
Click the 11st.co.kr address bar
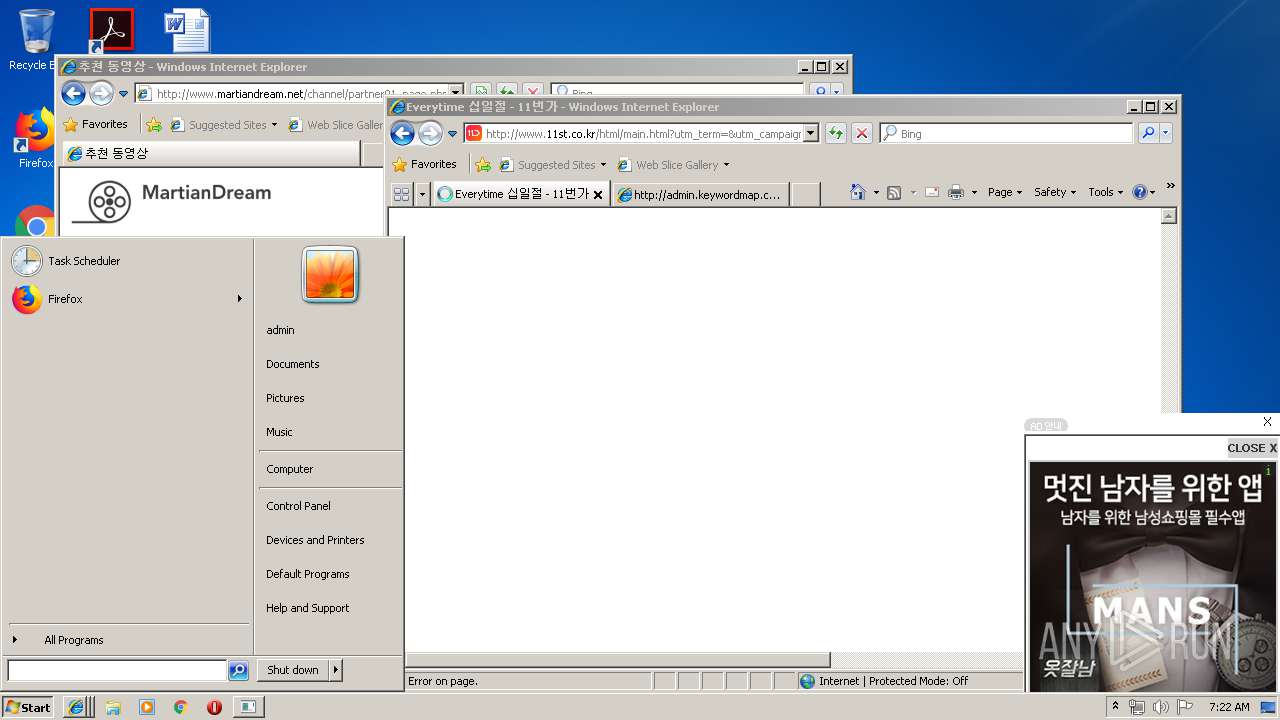pos(634,133)
